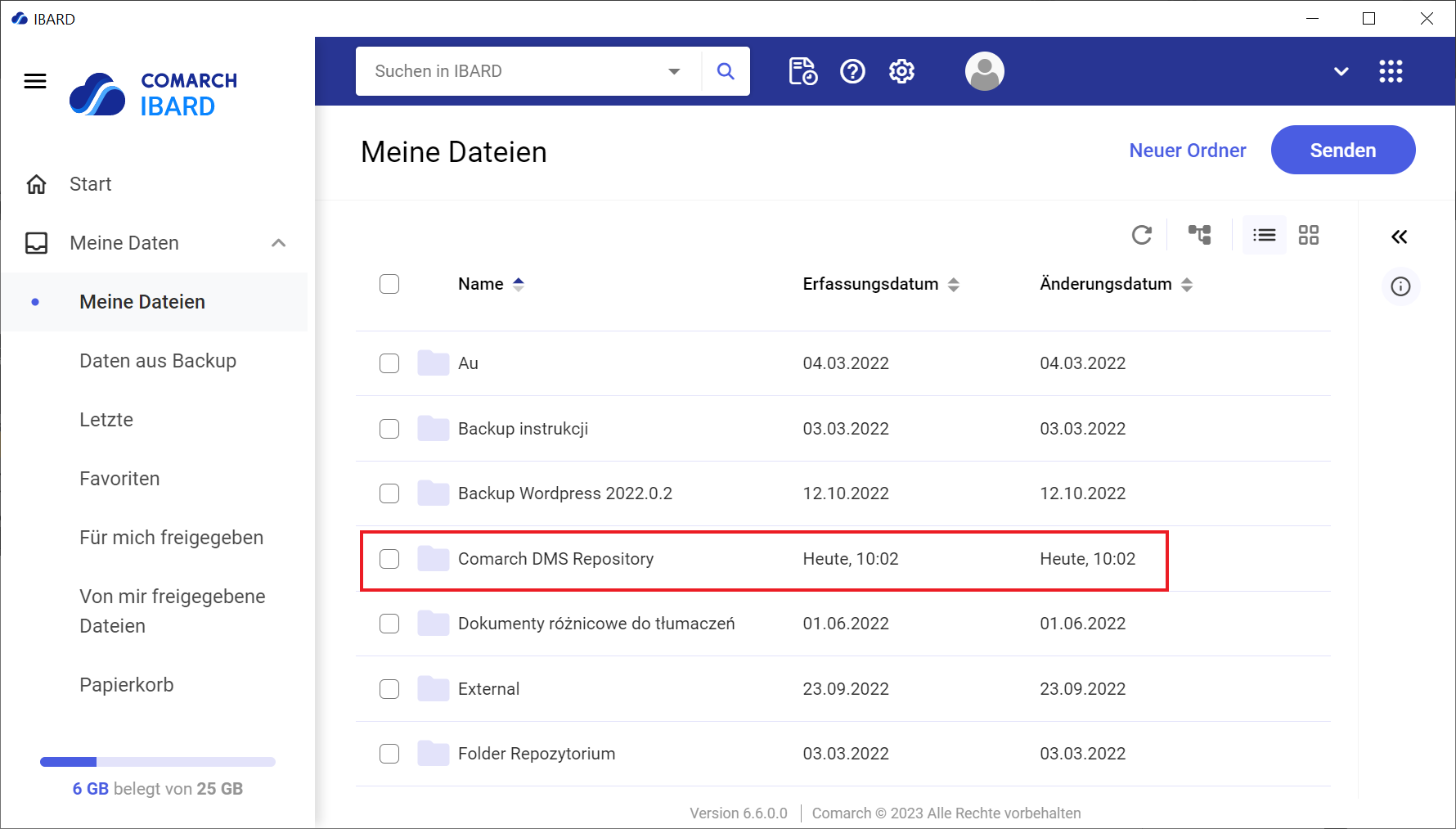Open the Dokumenty różnicowe do tłumaczeń folder
The image size is (1456, 829).
tap(596, 624)
